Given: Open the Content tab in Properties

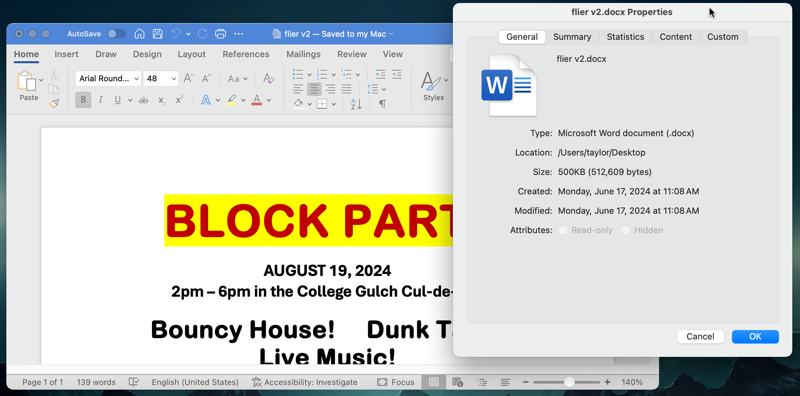Looking at the screenshot, I should pyautogui.click(x=676, y=37).
